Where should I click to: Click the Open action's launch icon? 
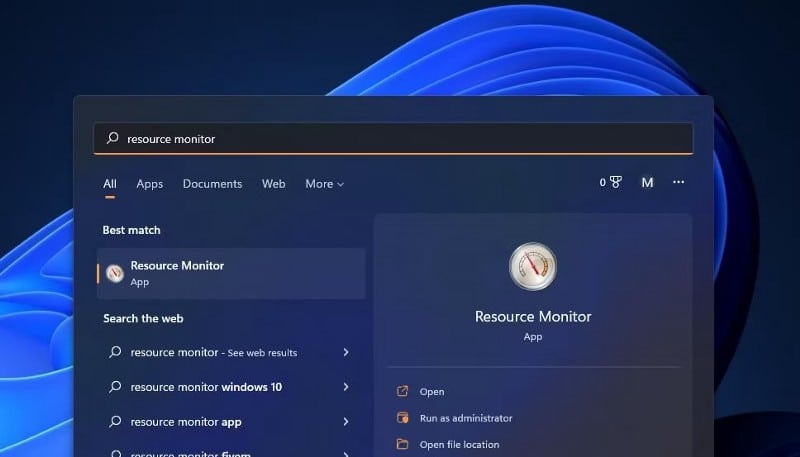pyautogui.click(x=403, y=391)
